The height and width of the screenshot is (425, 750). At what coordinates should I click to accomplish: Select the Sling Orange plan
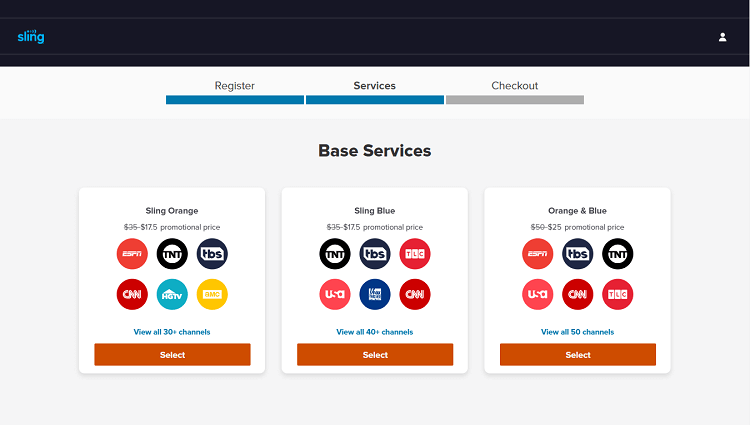[x=172, y=355]
